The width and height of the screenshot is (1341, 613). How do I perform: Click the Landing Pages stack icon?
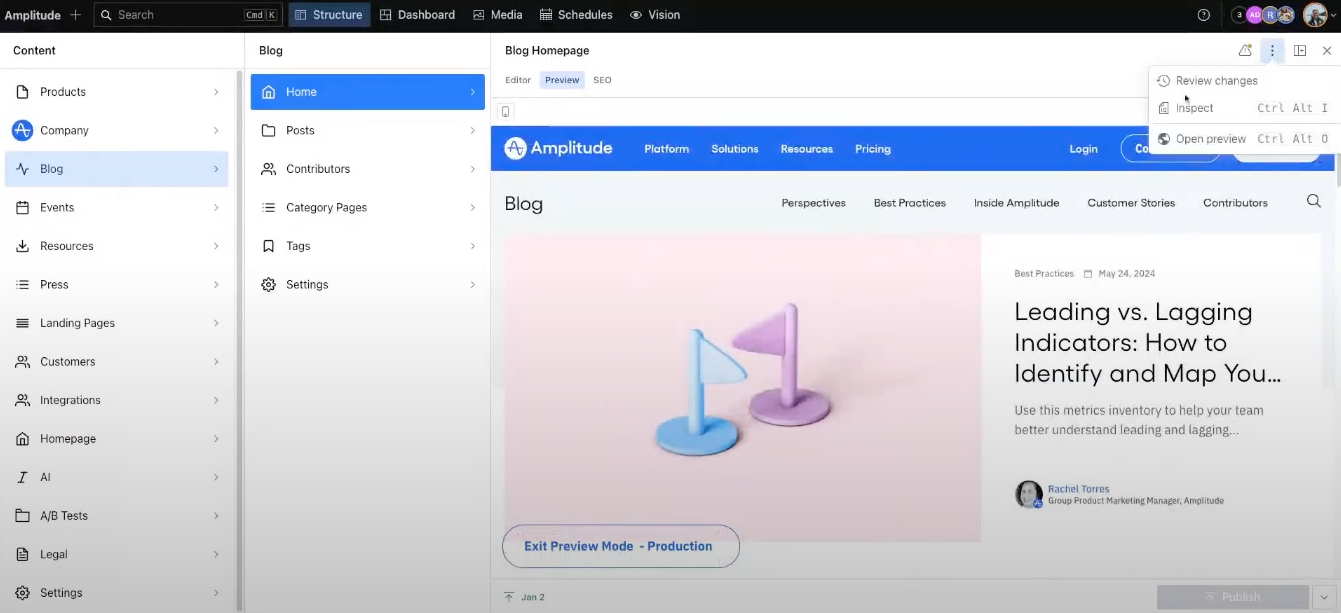(22, 323)
